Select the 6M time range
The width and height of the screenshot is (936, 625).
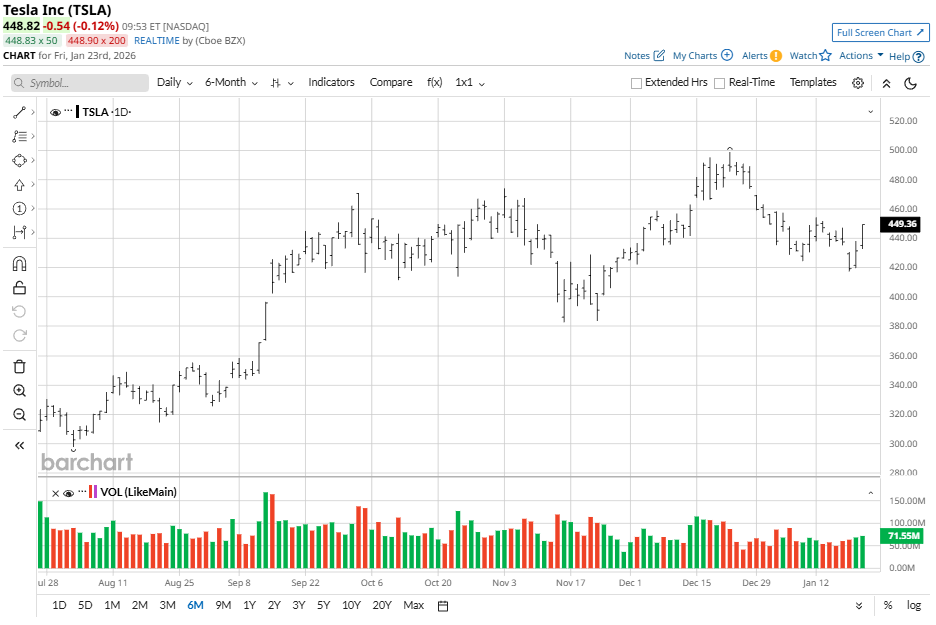click(195, 605)
